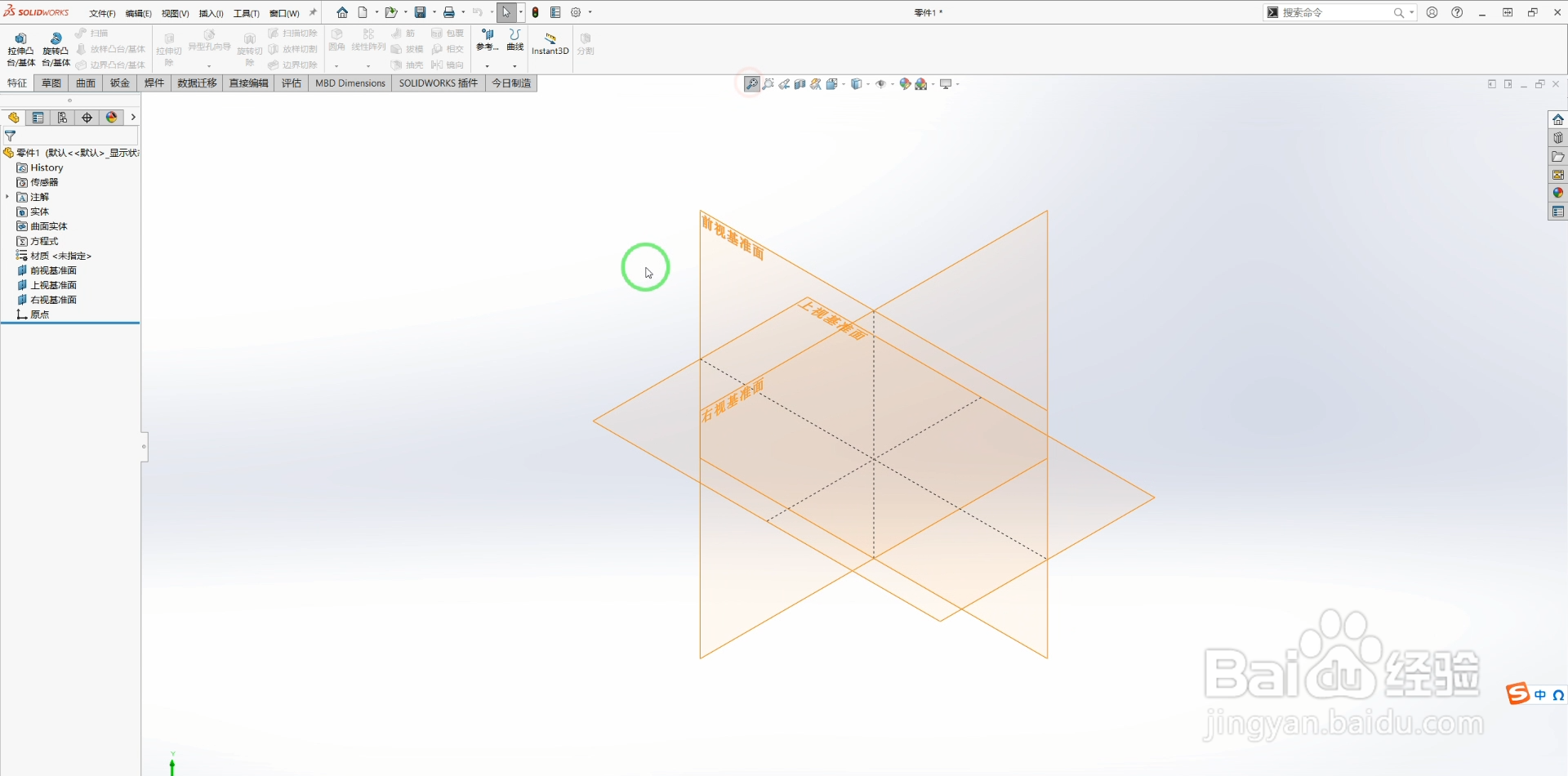Click the Edit Appearance color ball icon

pos(905,84)
